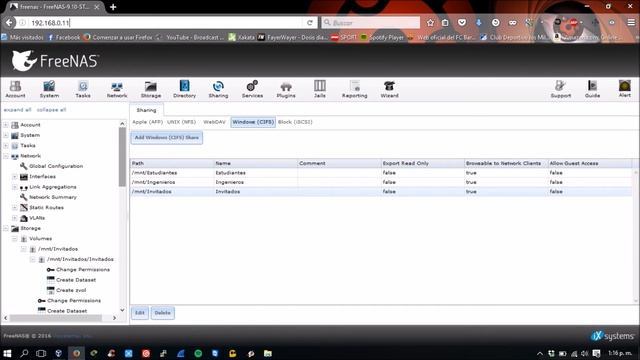Click the FreeNAS logo

pos(55,60)
